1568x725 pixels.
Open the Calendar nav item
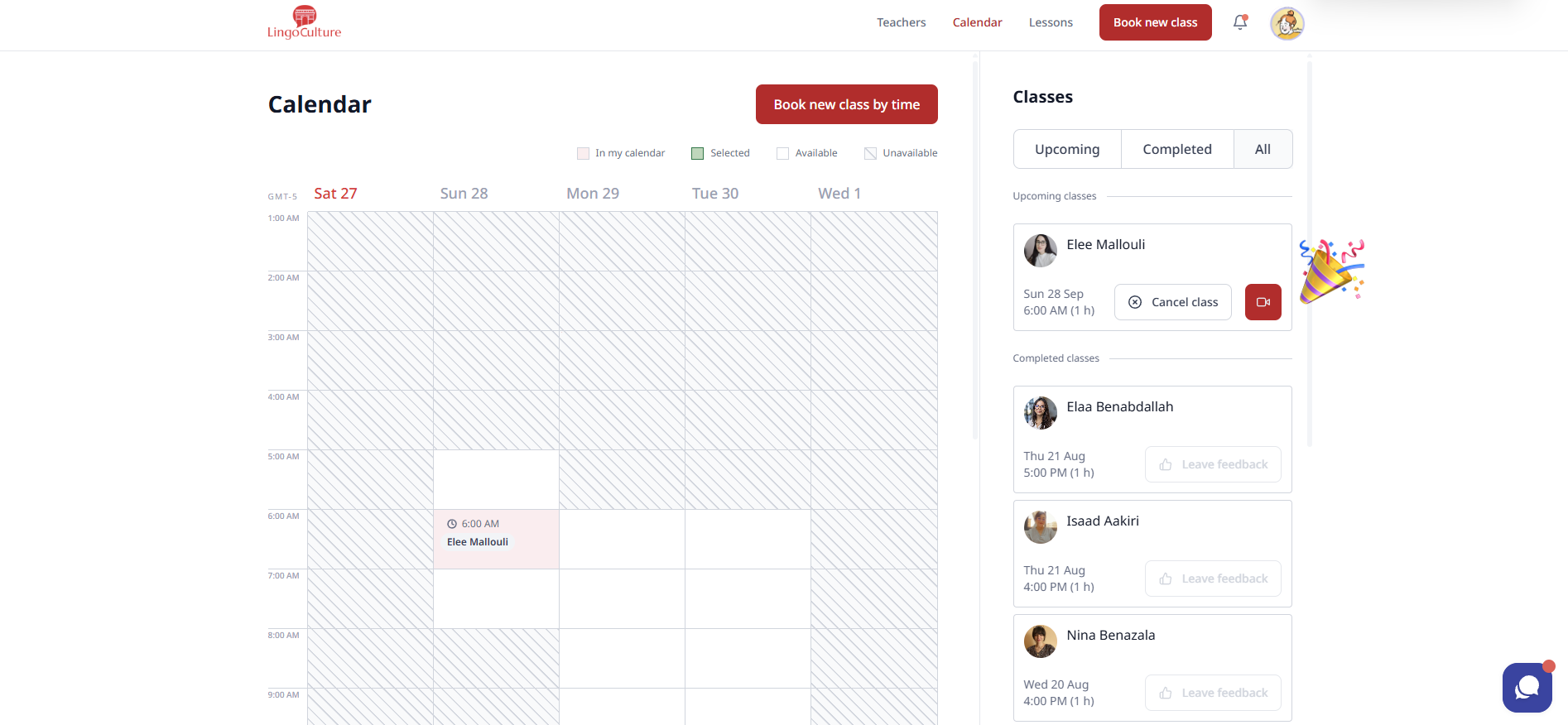pos(978,22)
